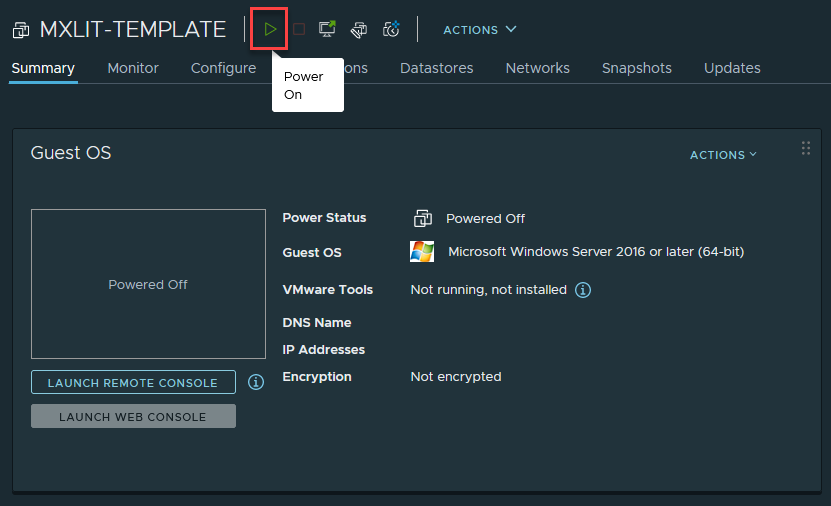
Task: Switch to the Monitor tab
Action: point(133,68)
